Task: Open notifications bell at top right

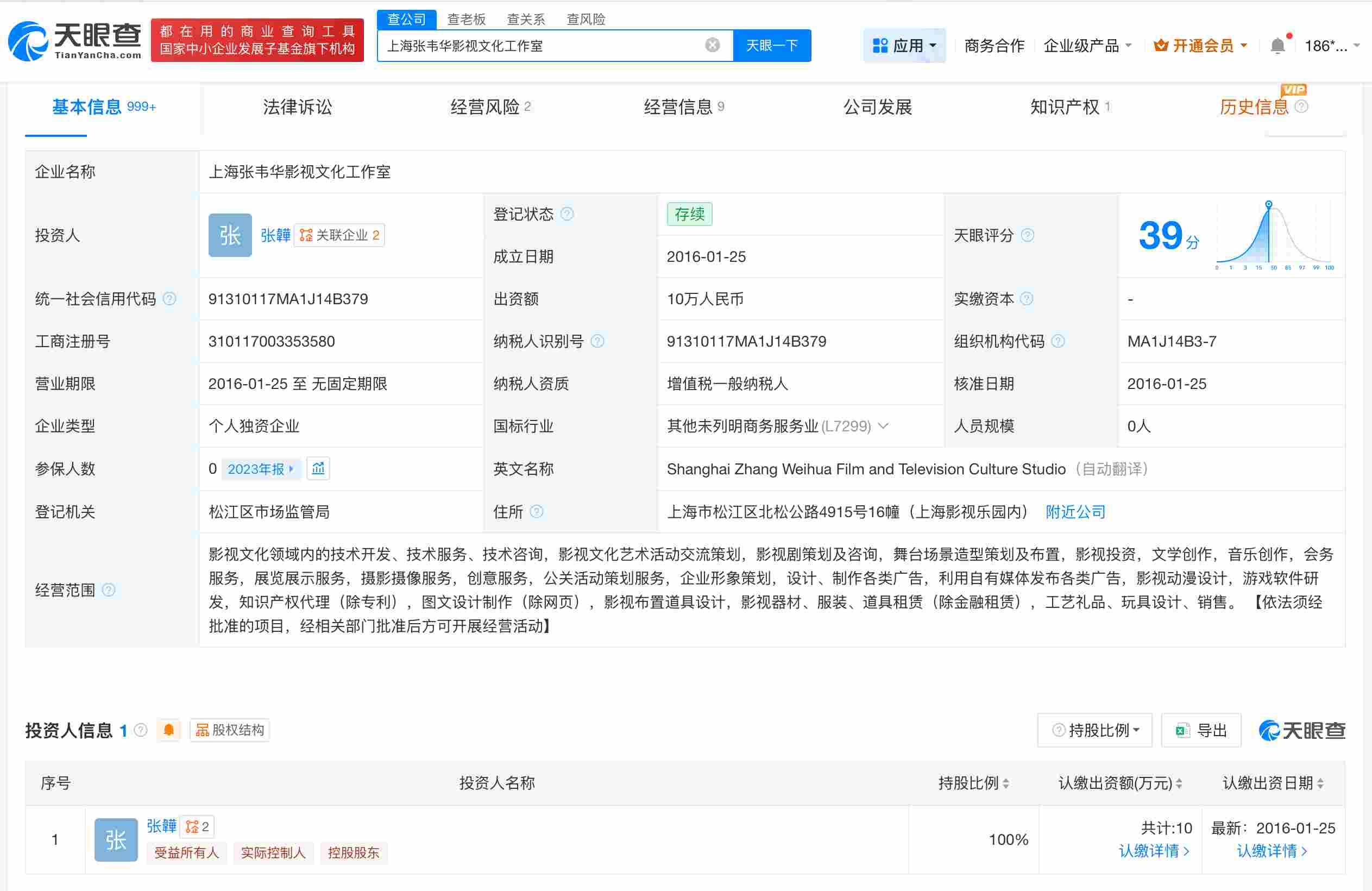Action: pos(1279,45)
